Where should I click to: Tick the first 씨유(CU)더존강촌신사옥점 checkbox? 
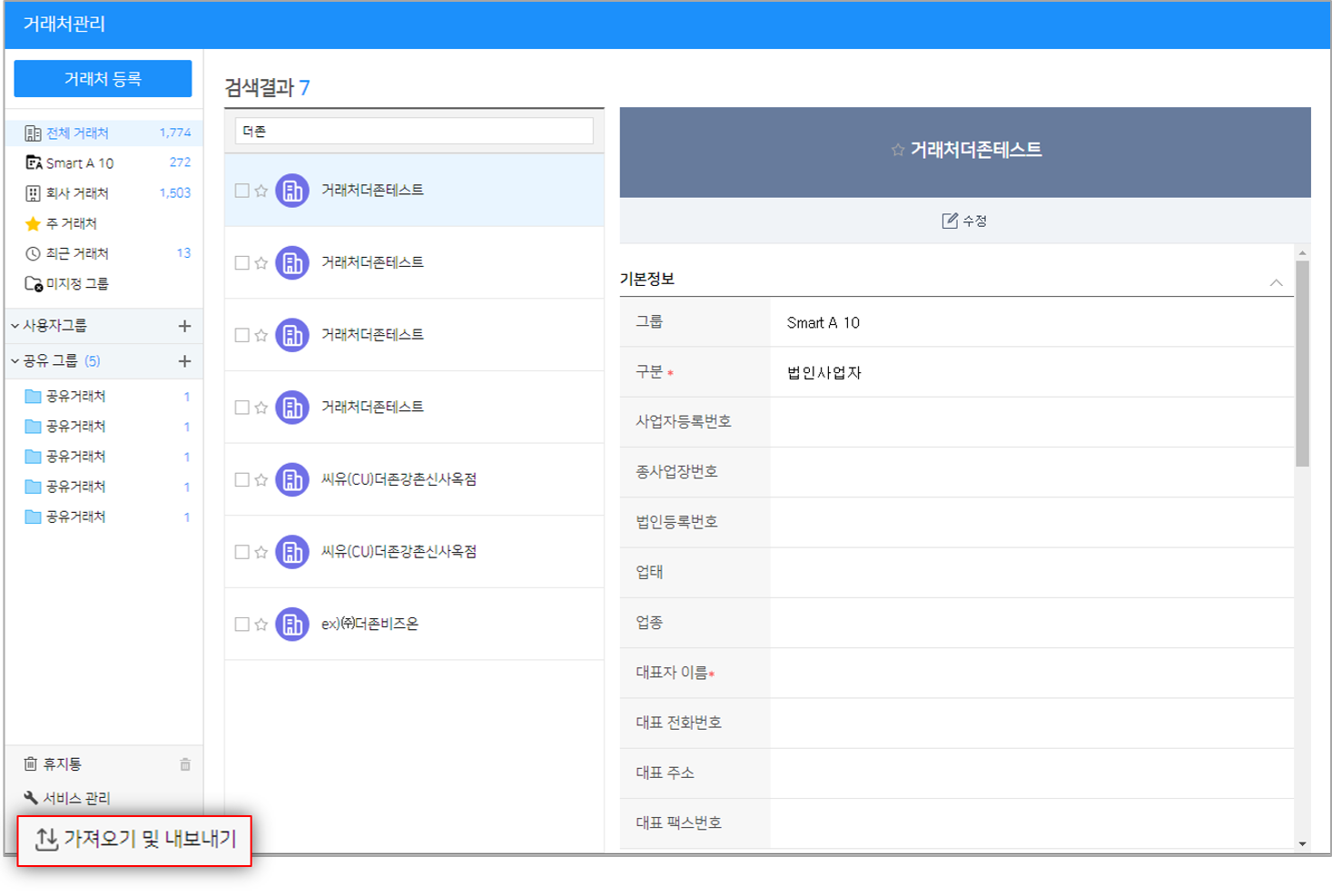point(242,480)
